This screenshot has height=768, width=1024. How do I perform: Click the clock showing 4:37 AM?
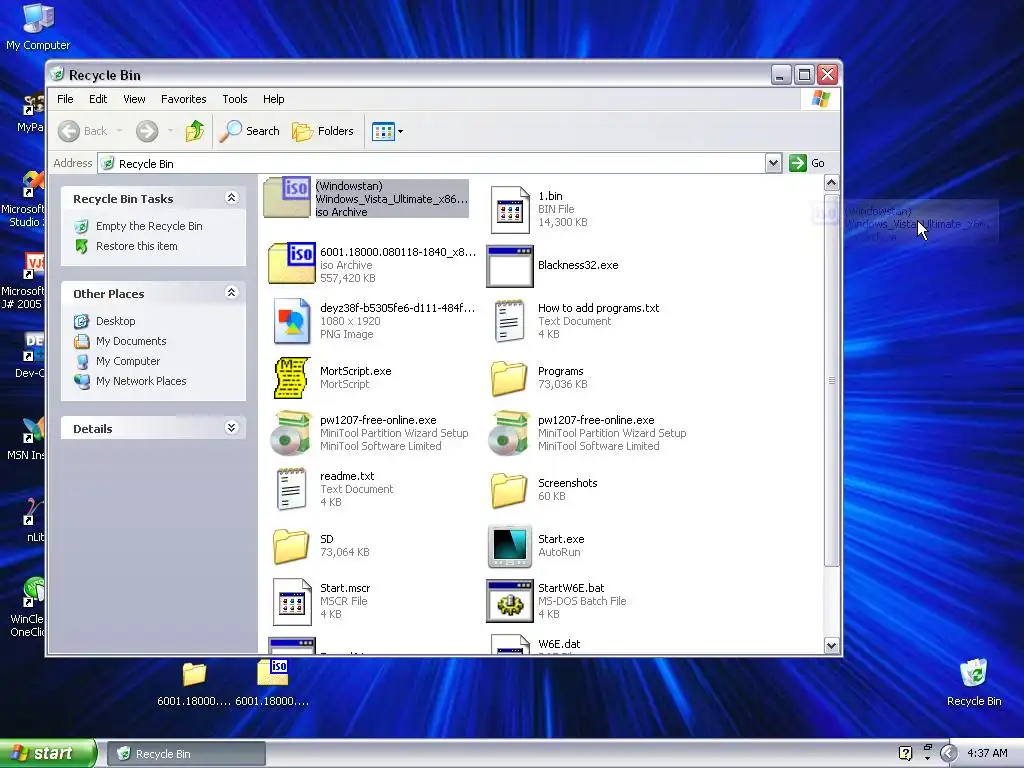click(x=987, y=754)
